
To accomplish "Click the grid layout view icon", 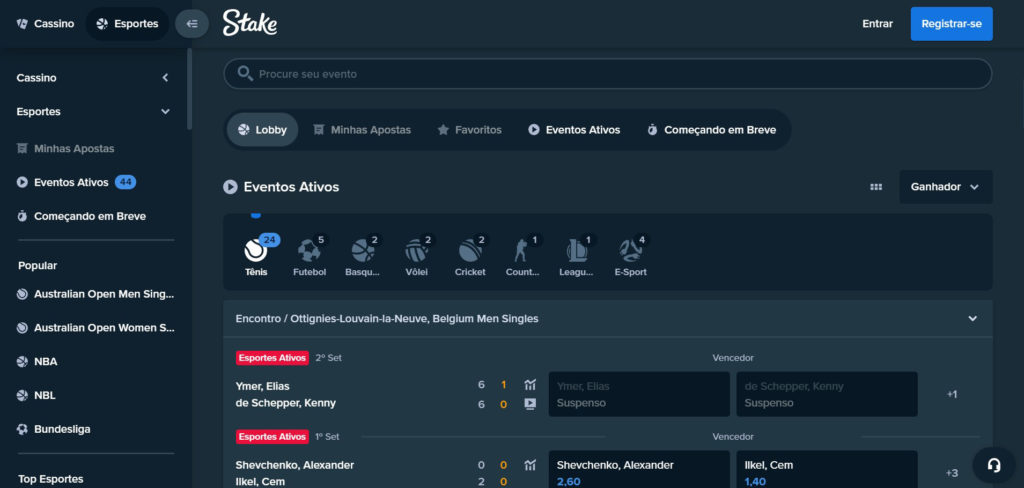I will (x=876, y=187).
